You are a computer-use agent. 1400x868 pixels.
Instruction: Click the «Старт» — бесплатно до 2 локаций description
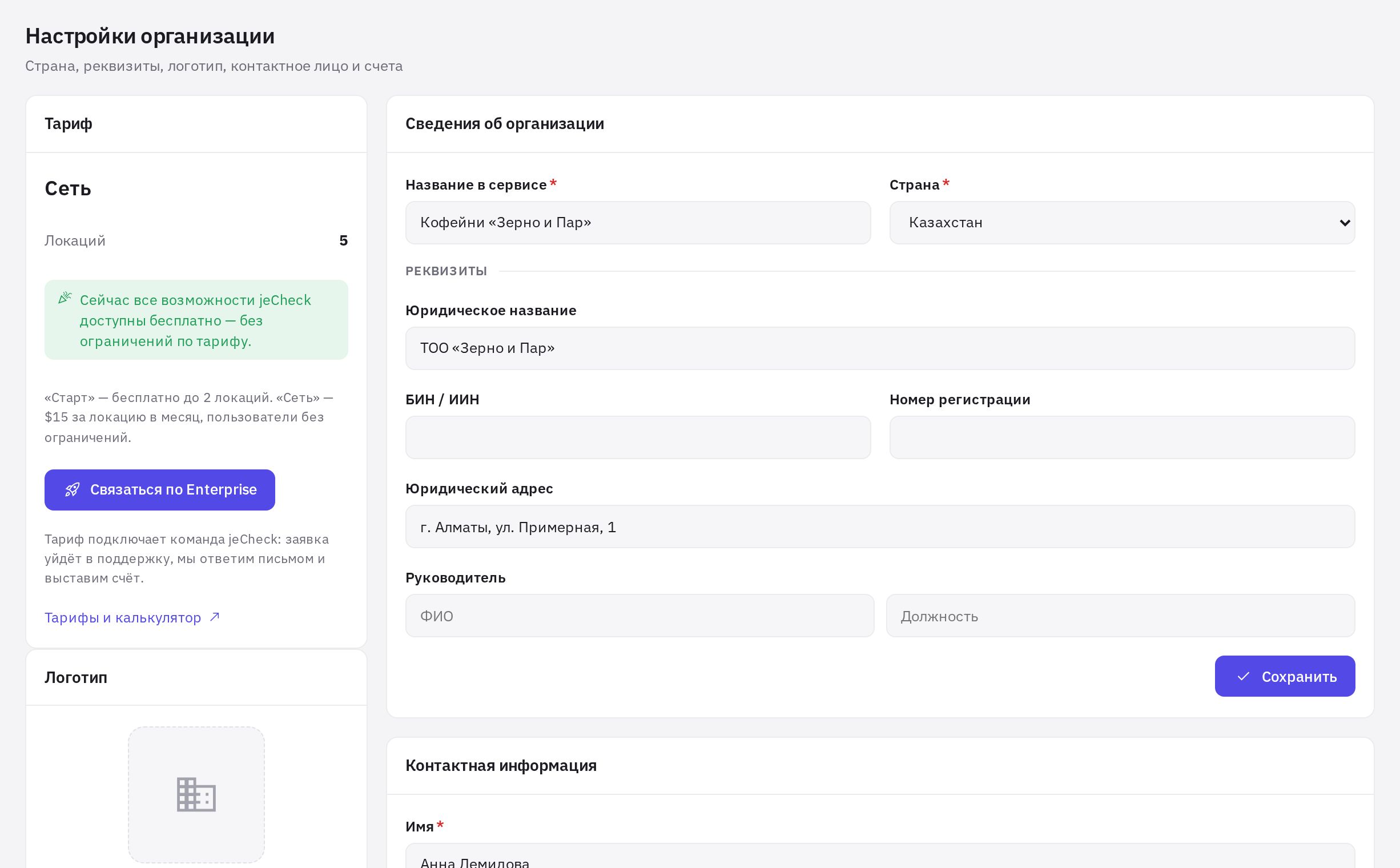189,417
